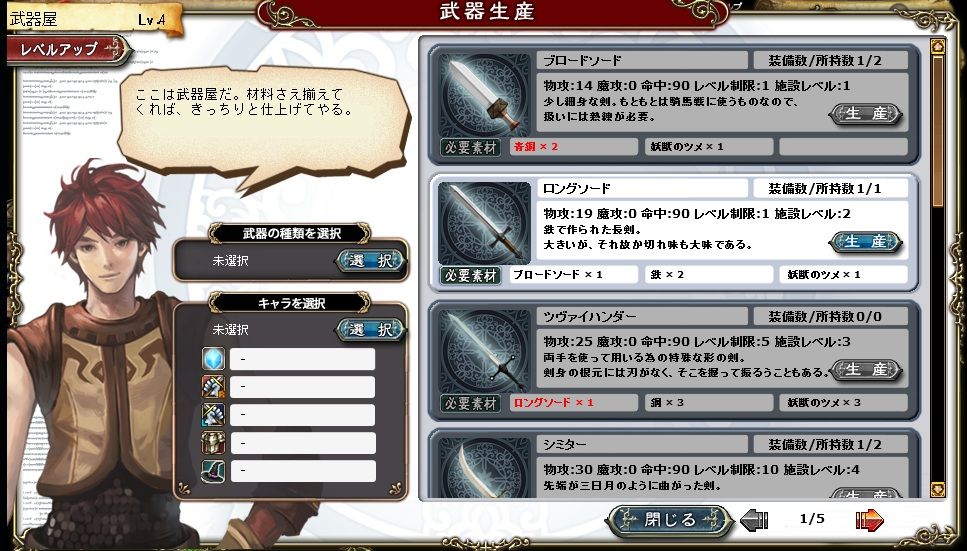Open weapon type 選択 selector

point(371,261)
